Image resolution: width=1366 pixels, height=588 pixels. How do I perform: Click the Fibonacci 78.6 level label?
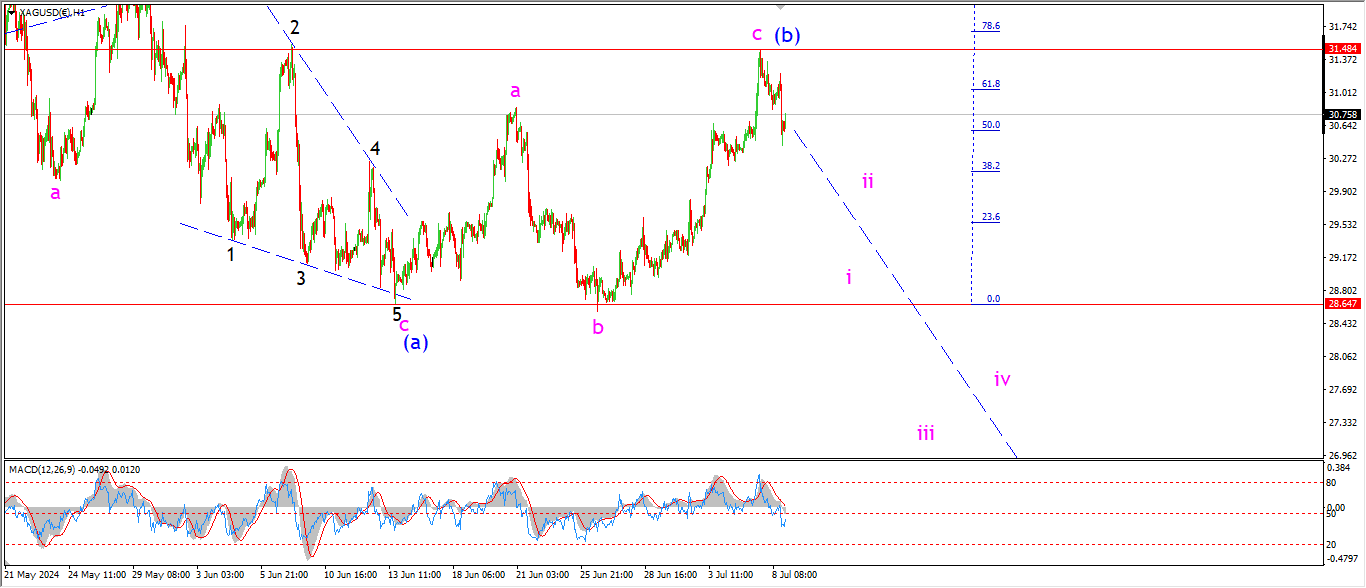990,26
